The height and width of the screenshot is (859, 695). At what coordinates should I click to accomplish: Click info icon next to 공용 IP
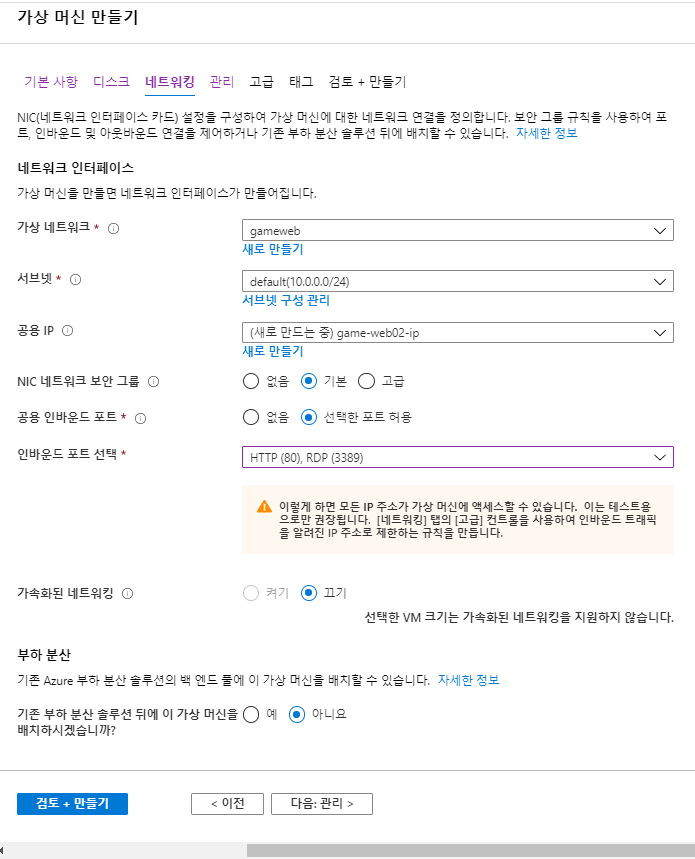click(x=67, y=330)
